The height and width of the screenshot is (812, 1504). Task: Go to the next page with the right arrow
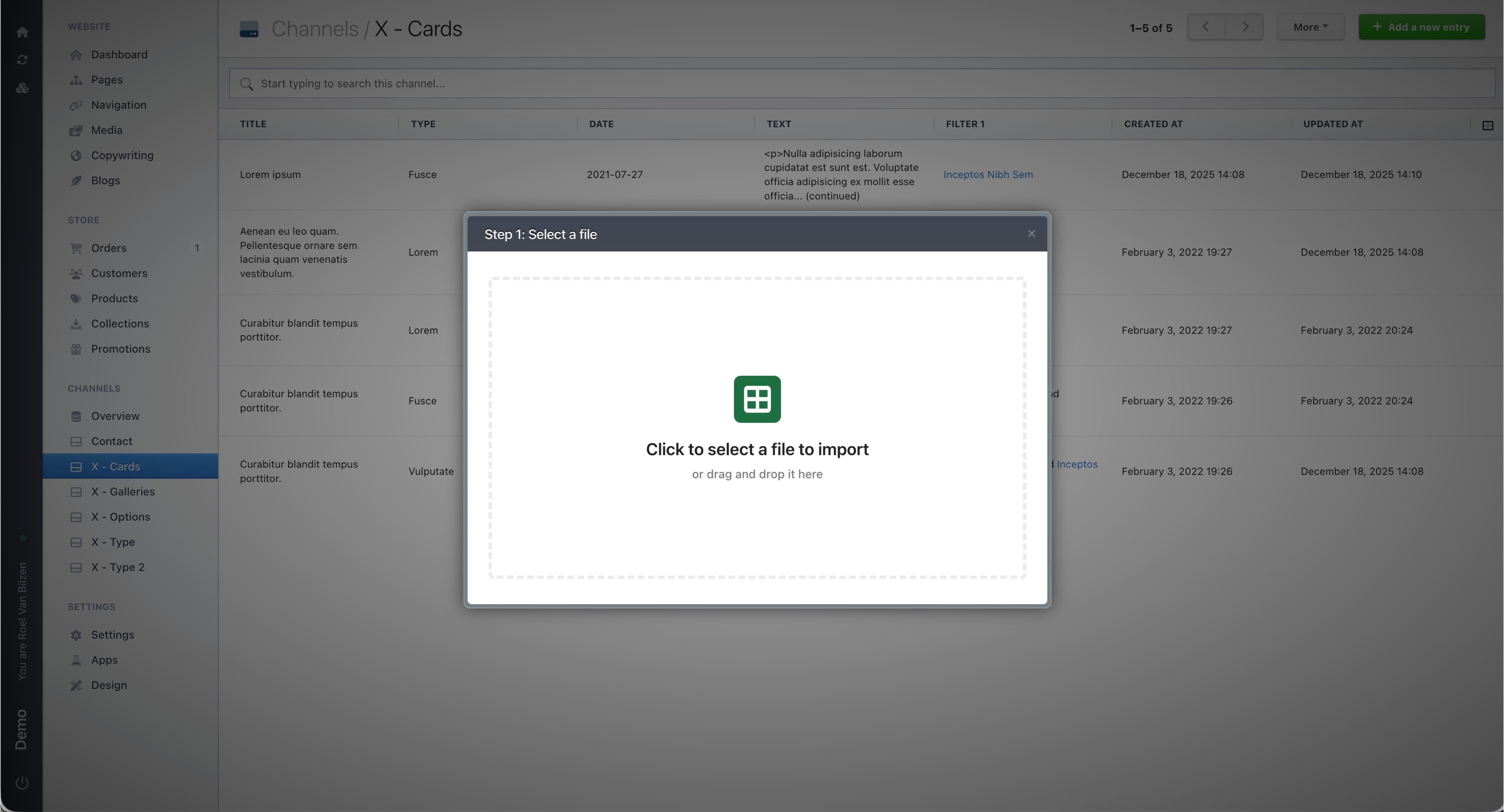(1245, 27)
